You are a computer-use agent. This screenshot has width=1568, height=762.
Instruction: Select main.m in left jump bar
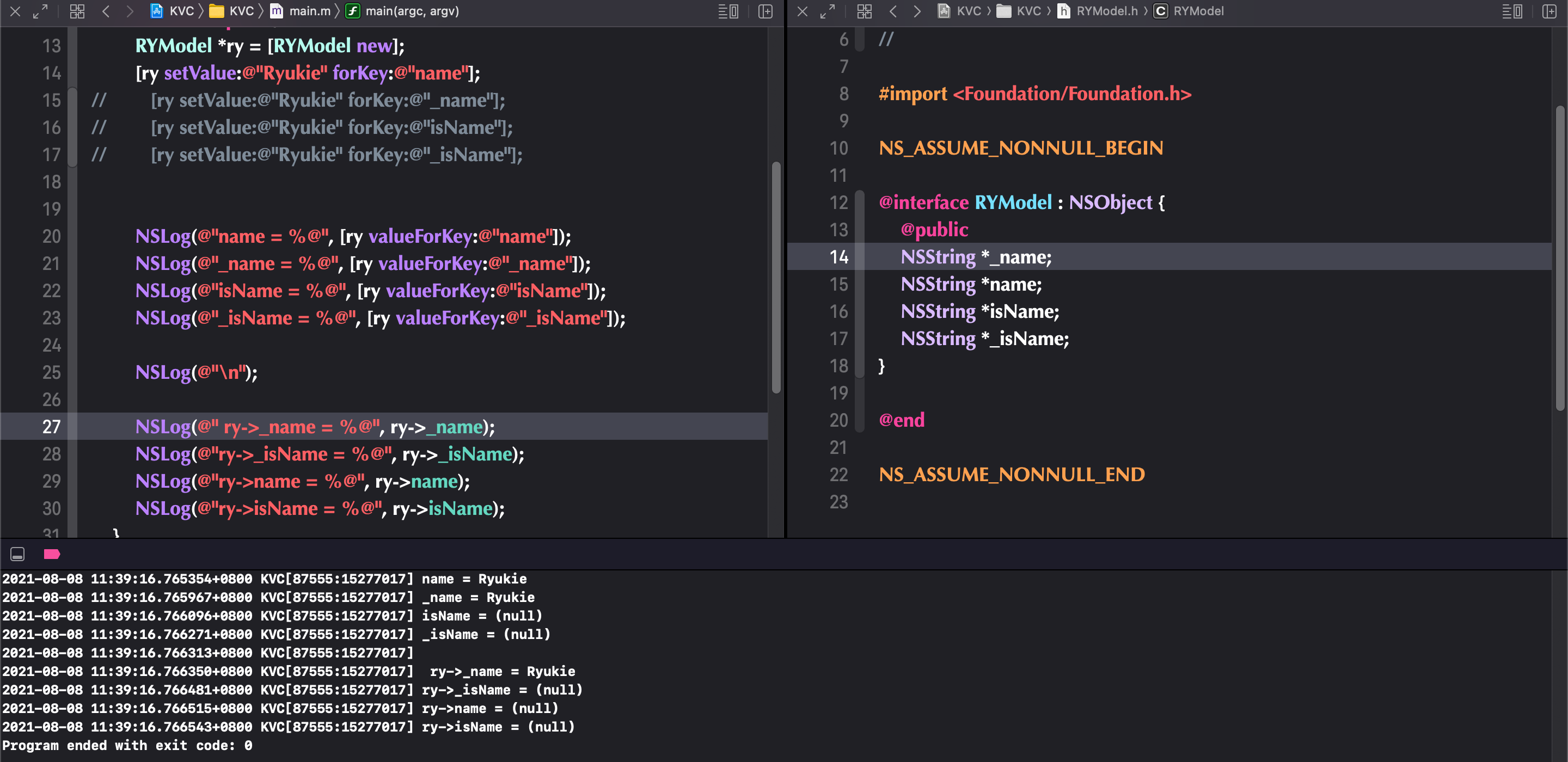(x=301, y=11)
